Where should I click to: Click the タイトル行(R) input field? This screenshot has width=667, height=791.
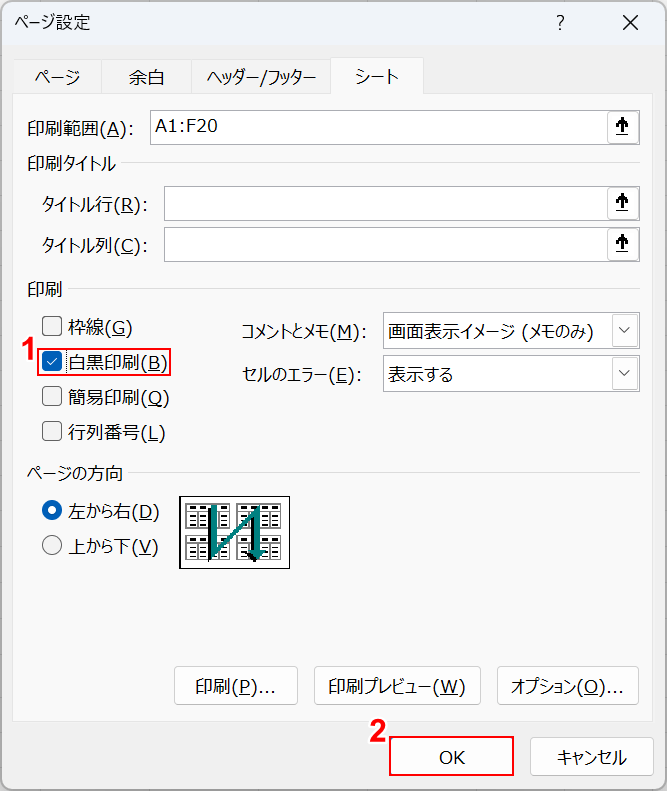(386, 203)
